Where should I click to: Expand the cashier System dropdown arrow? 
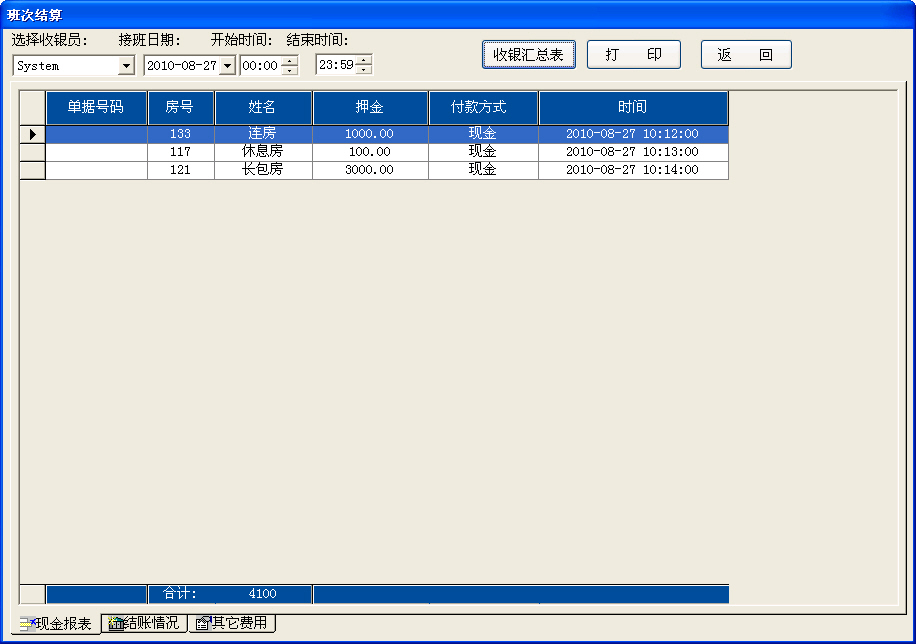126,65
